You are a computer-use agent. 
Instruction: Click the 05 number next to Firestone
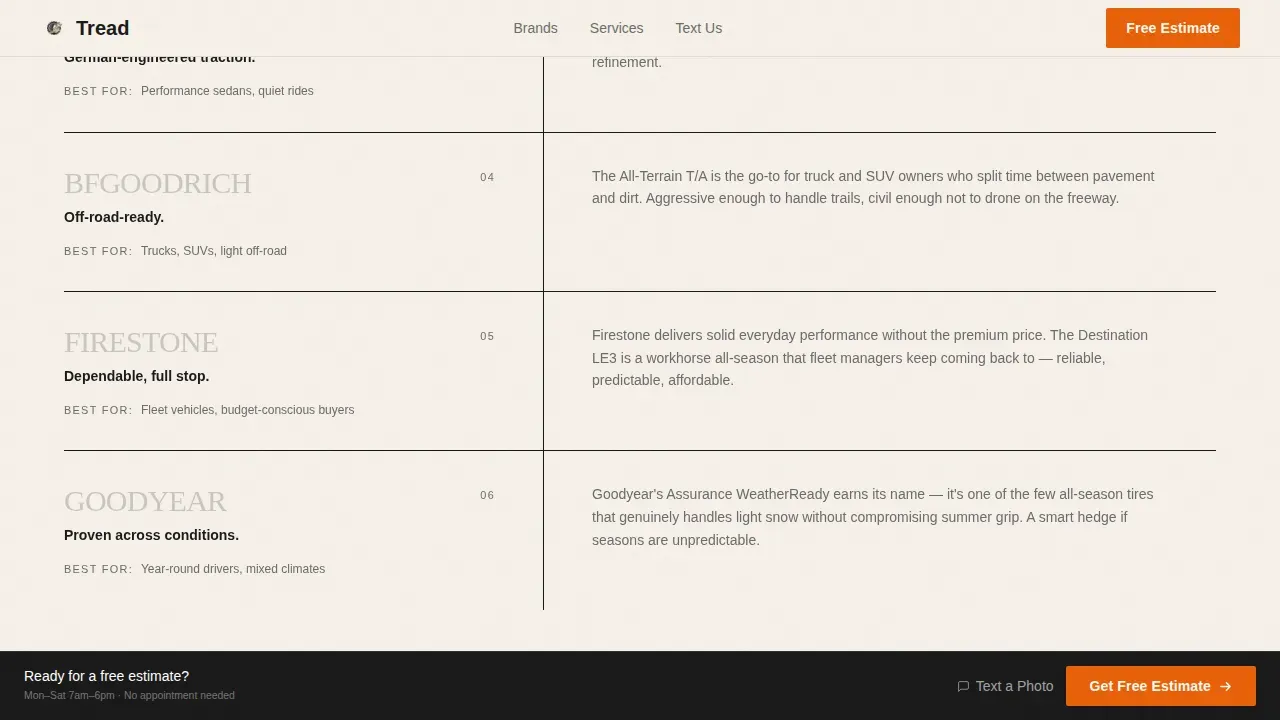tap(487, 336)
